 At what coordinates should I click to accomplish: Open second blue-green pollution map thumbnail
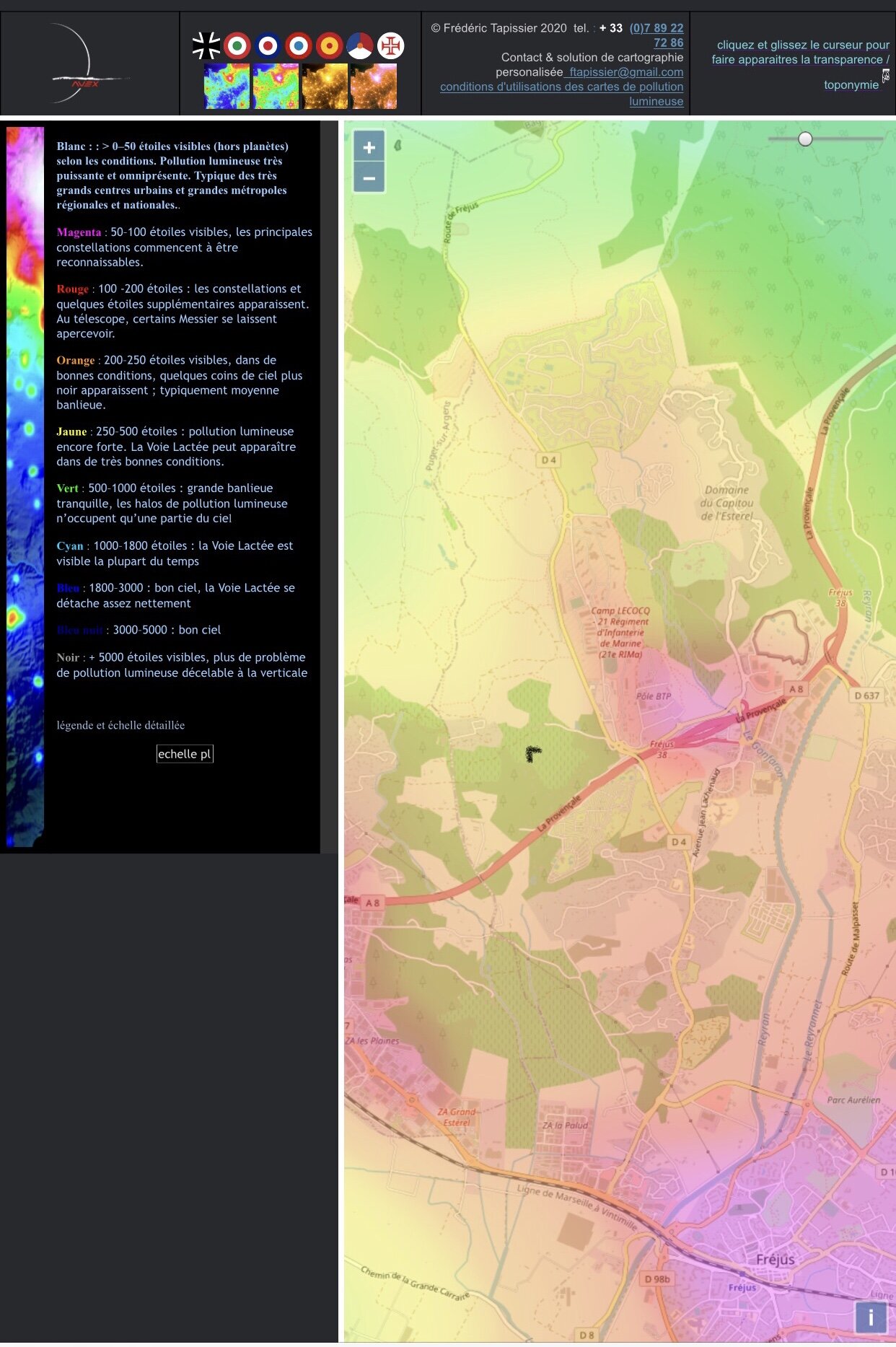[276, 87]
